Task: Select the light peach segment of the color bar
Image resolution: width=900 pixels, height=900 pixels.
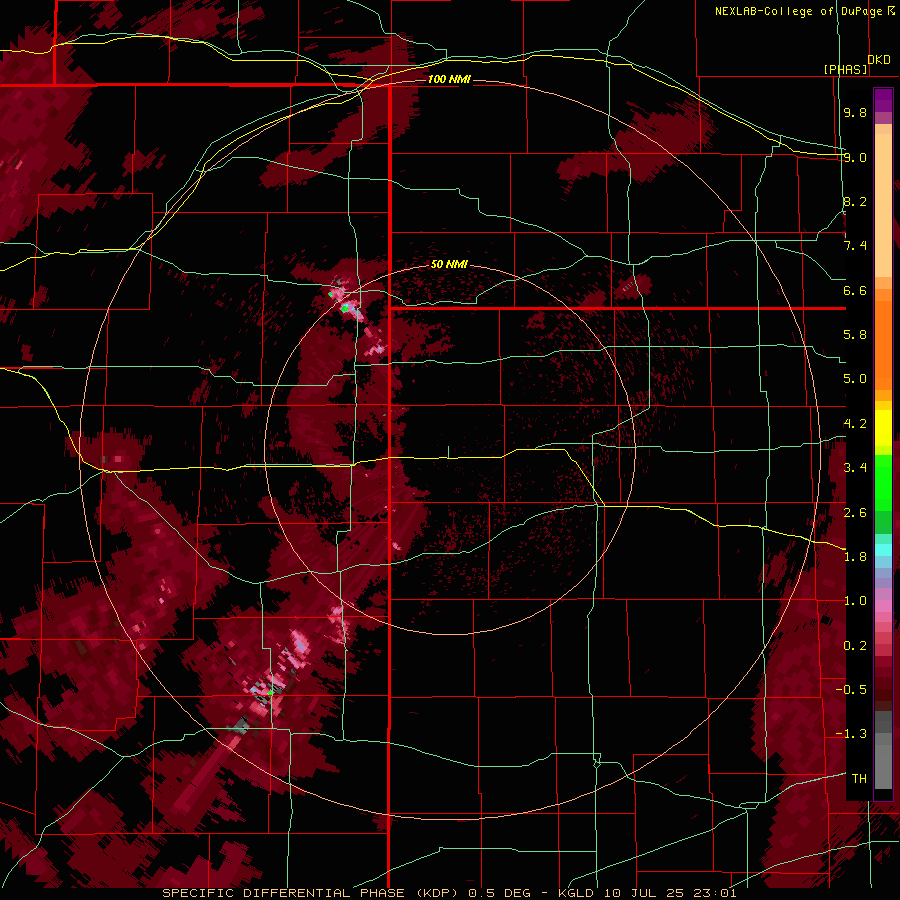Action: [883, 205]
